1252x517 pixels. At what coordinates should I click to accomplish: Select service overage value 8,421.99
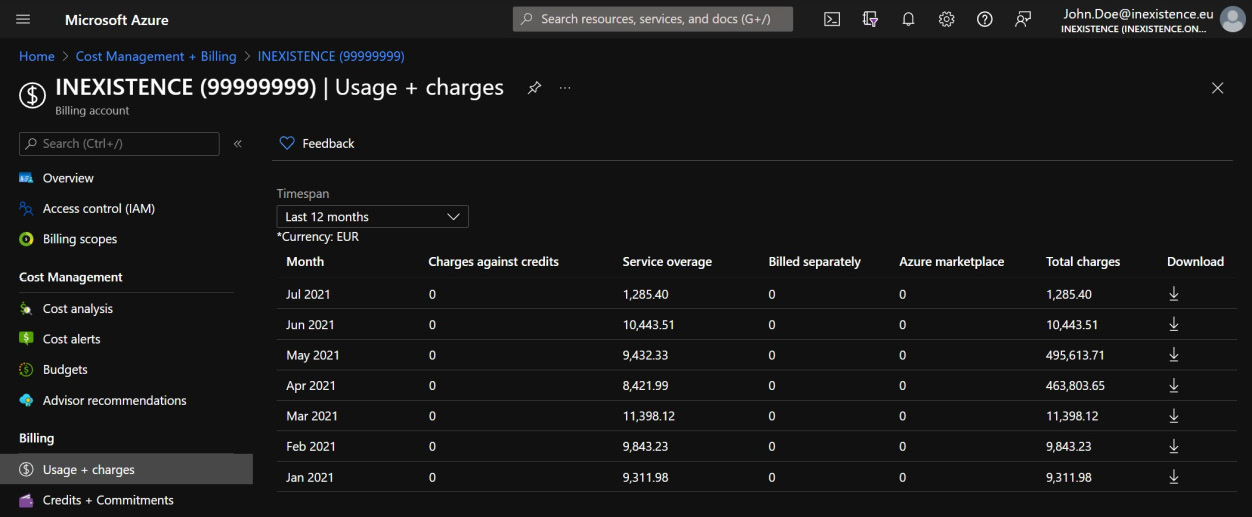(x=647, y=385)
